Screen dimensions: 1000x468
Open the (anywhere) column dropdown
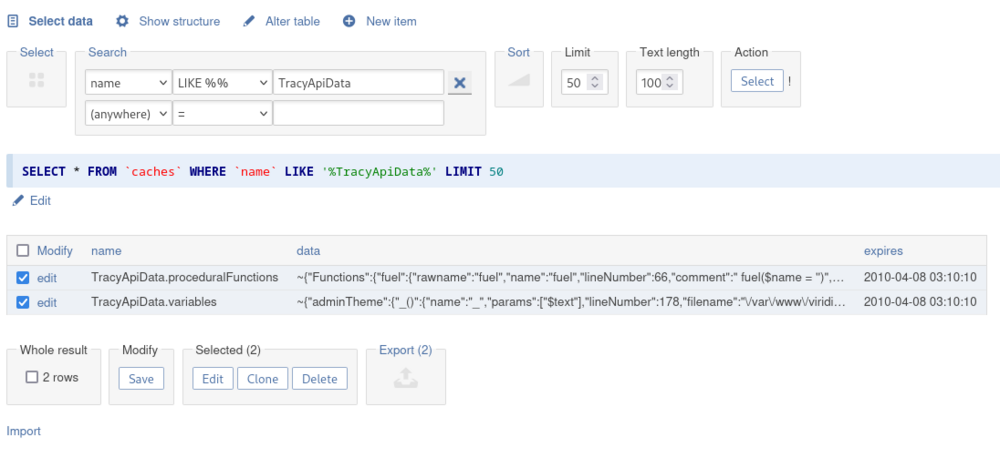pyautogui.click(x=128, y=115)
